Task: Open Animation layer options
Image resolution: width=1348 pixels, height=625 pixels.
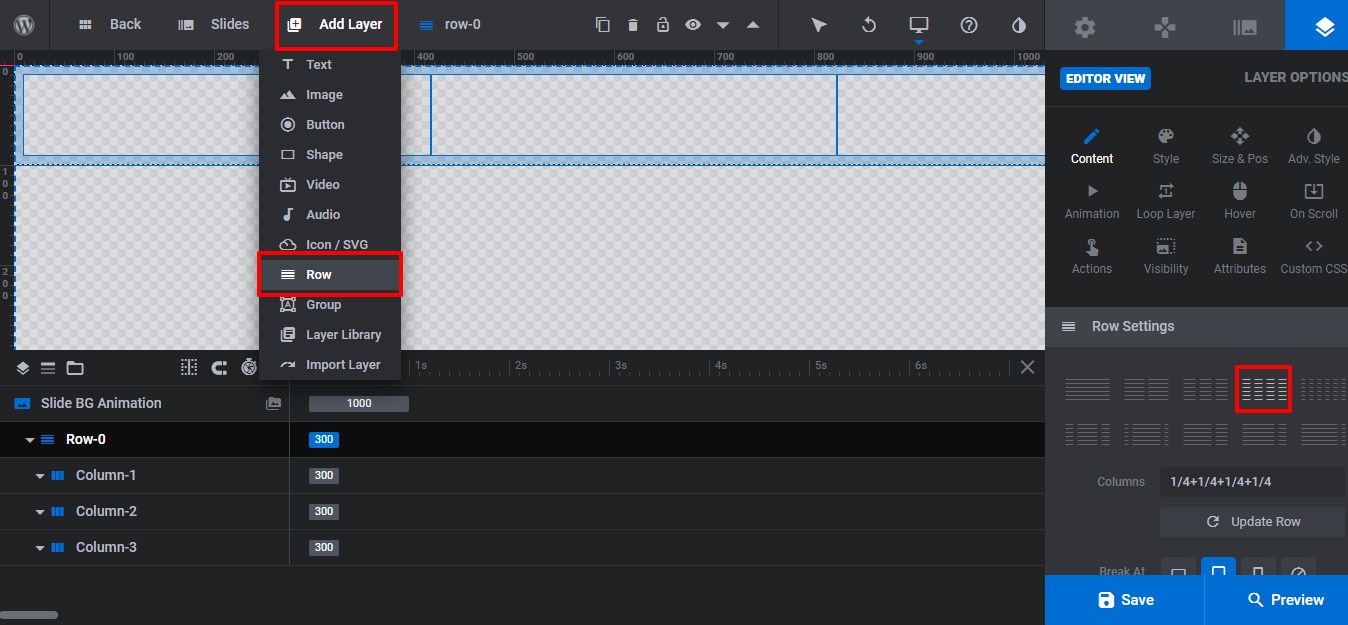Action: coord(1092,201)
